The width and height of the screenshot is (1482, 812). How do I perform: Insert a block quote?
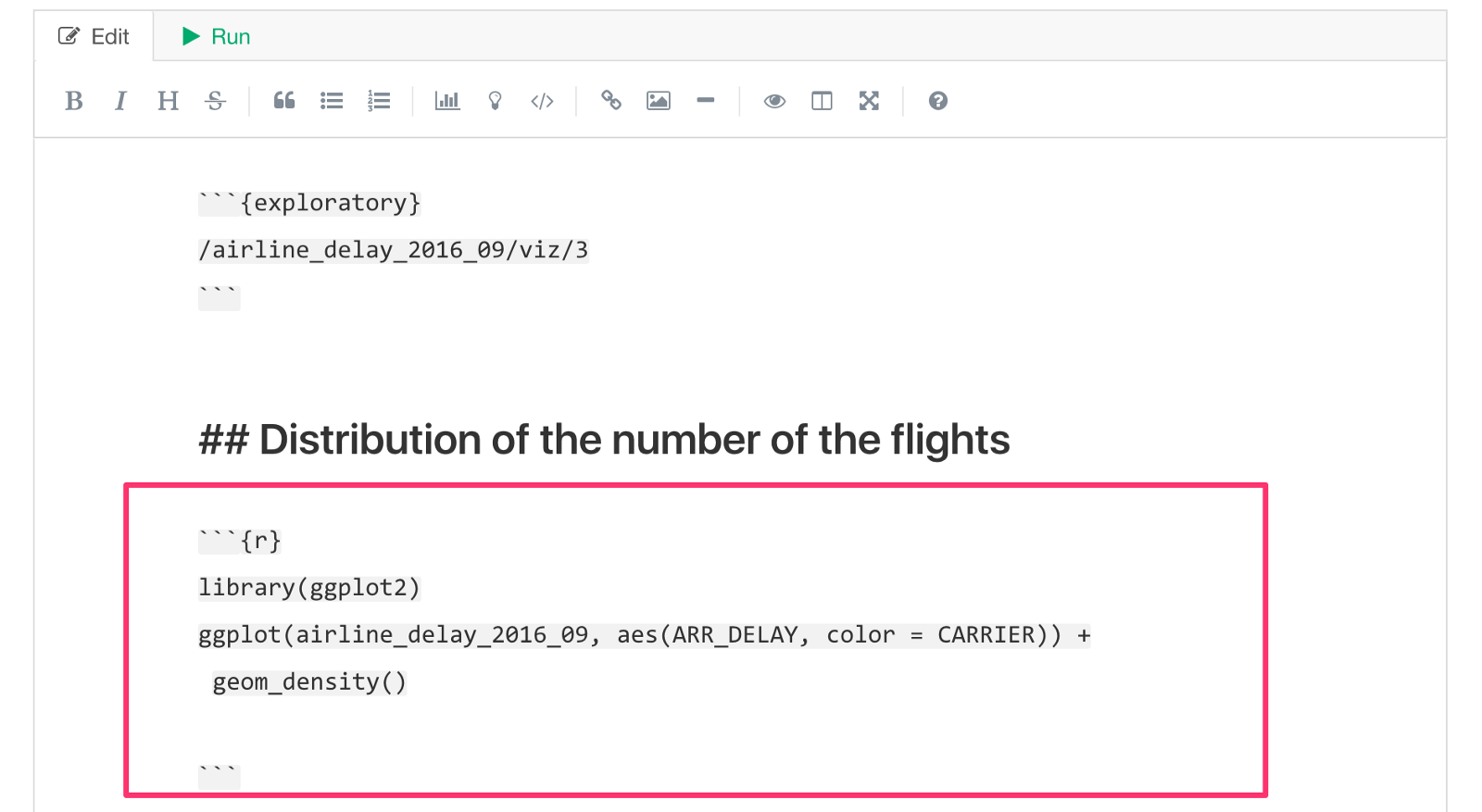pos(284,101)
